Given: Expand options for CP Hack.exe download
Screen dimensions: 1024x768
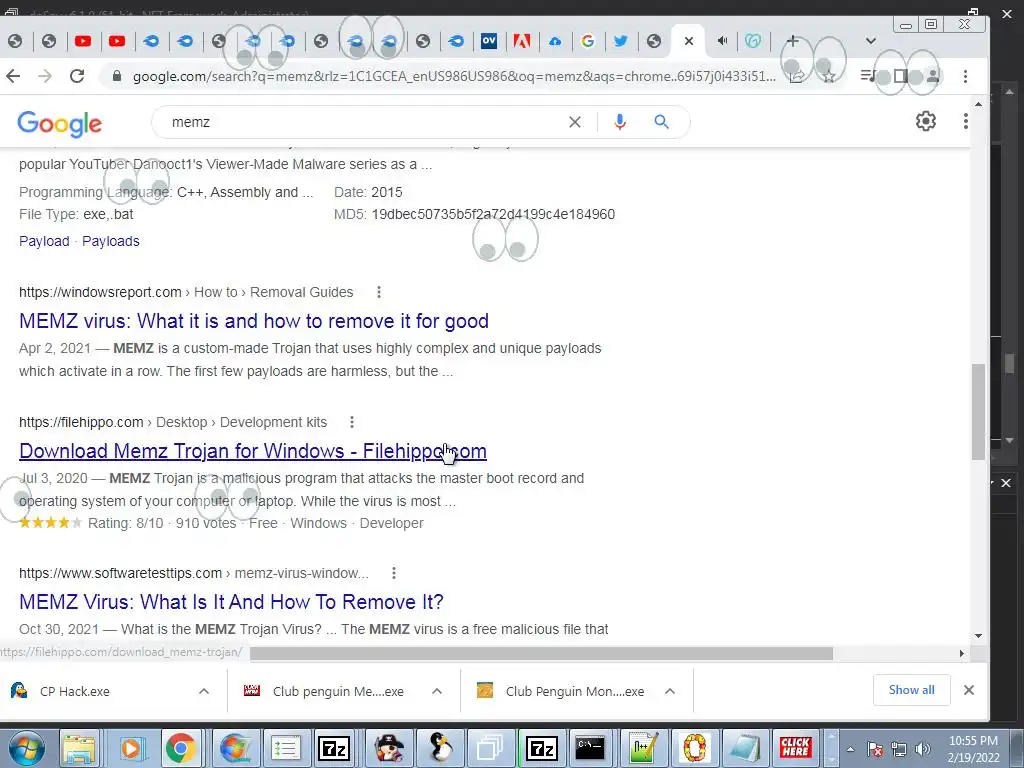Looking at the screenshot, I should pos(204,691).
